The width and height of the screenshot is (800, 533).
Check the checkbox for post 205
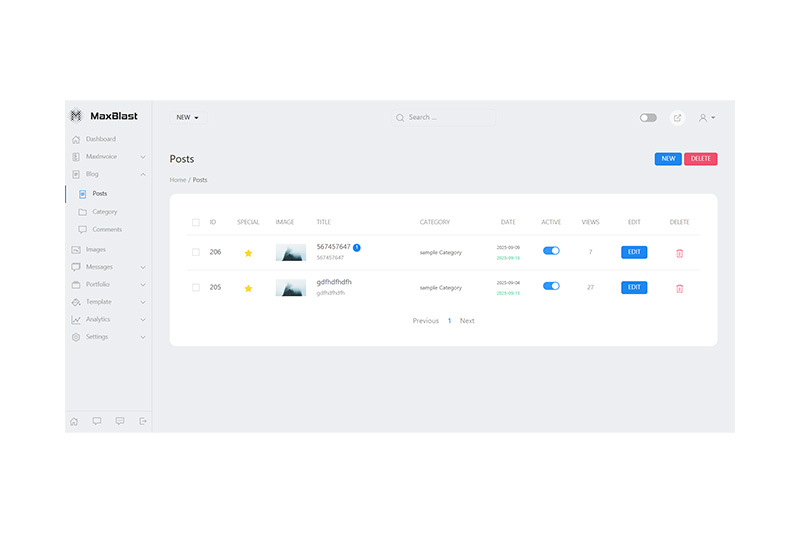tap(196, 288)
